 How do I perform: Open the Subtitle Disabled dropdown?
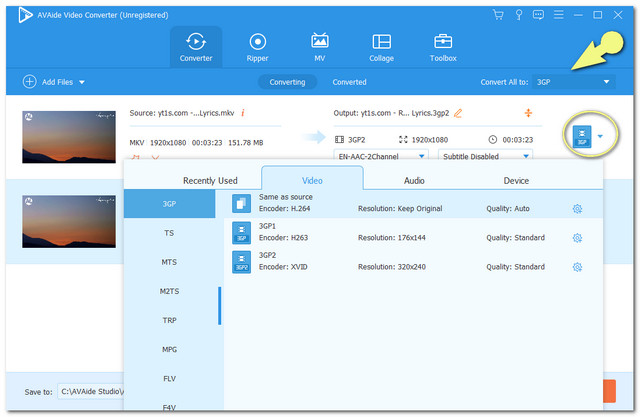[485, 156]
